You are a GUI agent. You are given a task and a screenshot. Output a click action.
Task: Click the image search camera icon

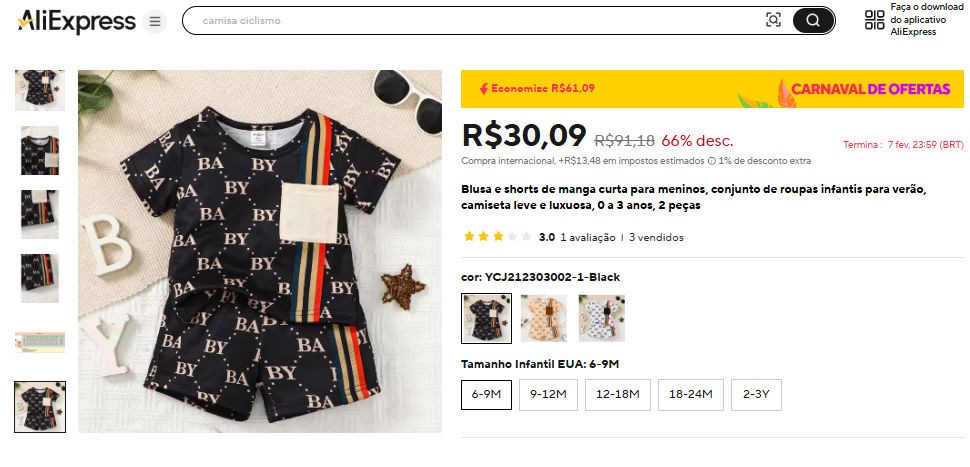tap(773, 20)
